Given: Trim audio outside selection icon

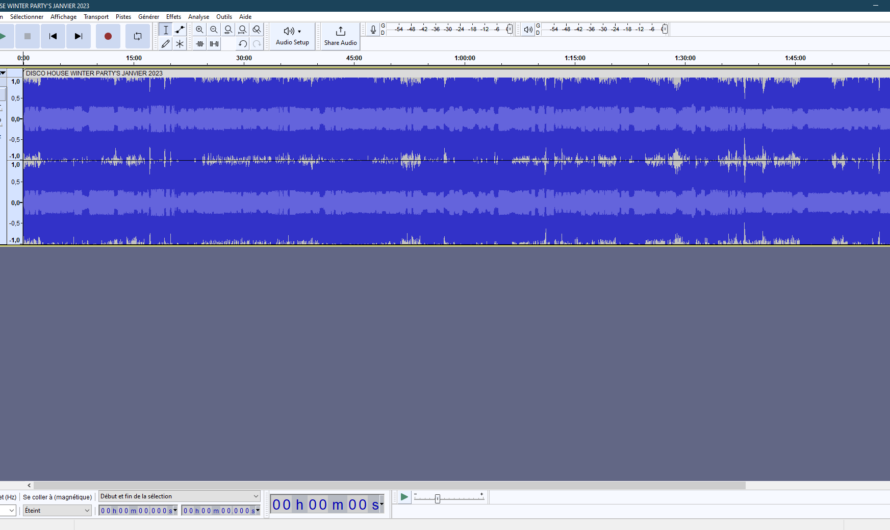Looking at the screenshot, I should (200, 44).
